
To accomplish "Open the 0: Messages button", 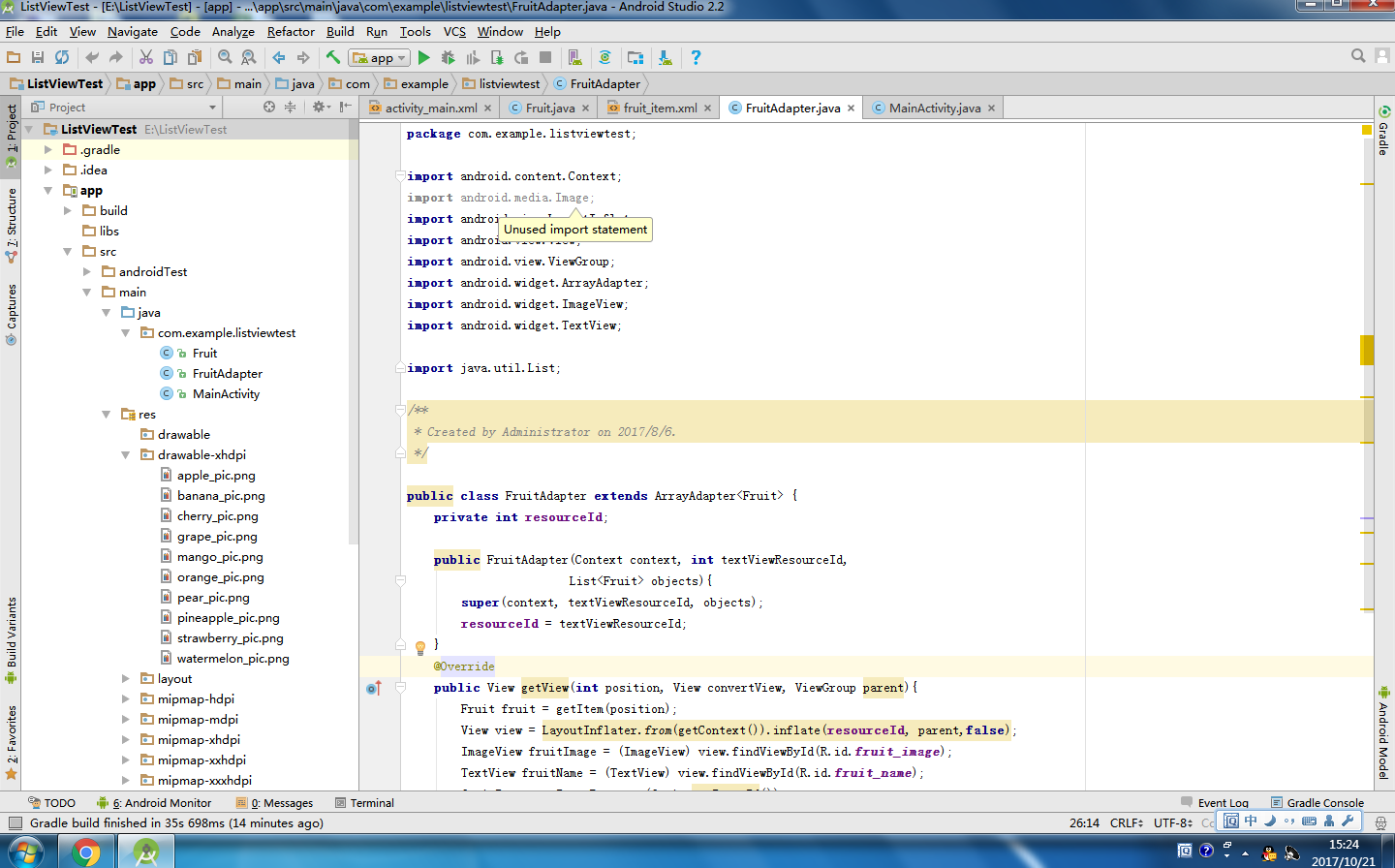I will (x=275, y=803).
